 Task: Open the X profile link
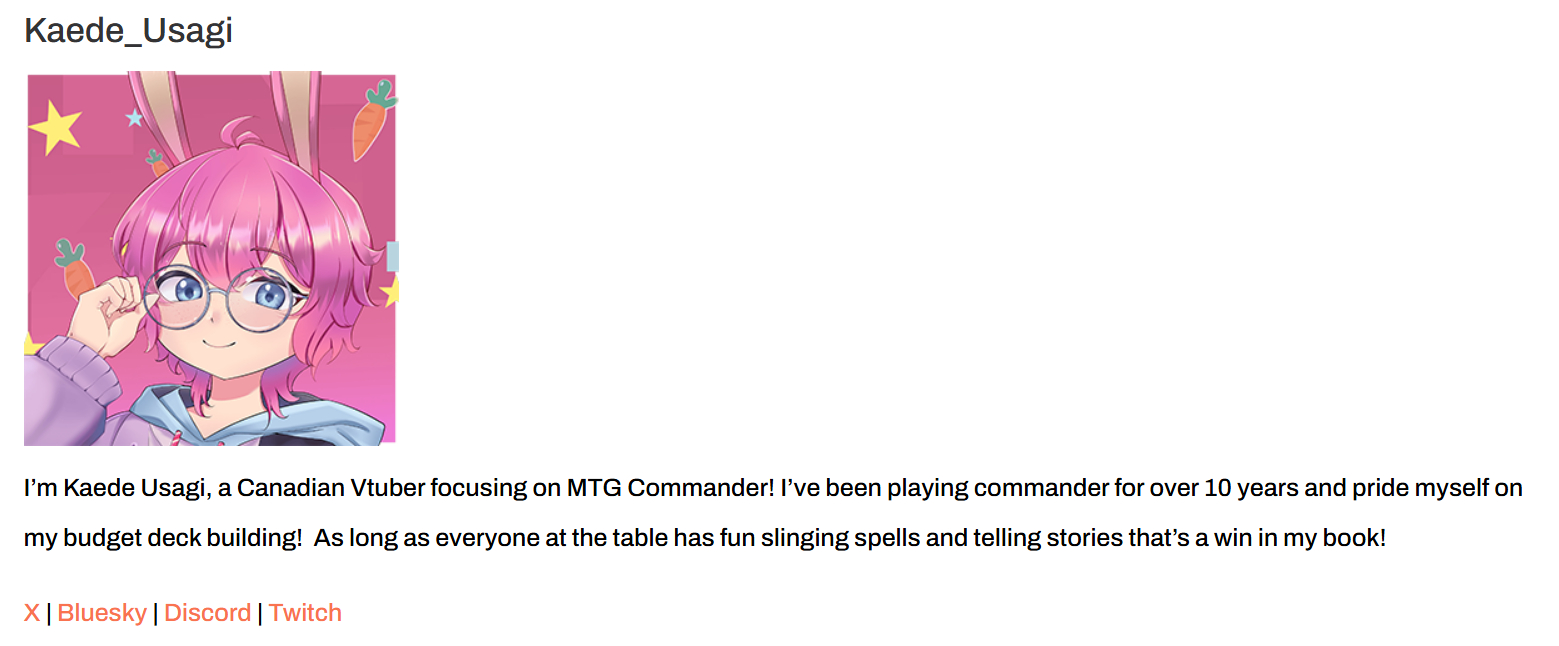point(32,613)
